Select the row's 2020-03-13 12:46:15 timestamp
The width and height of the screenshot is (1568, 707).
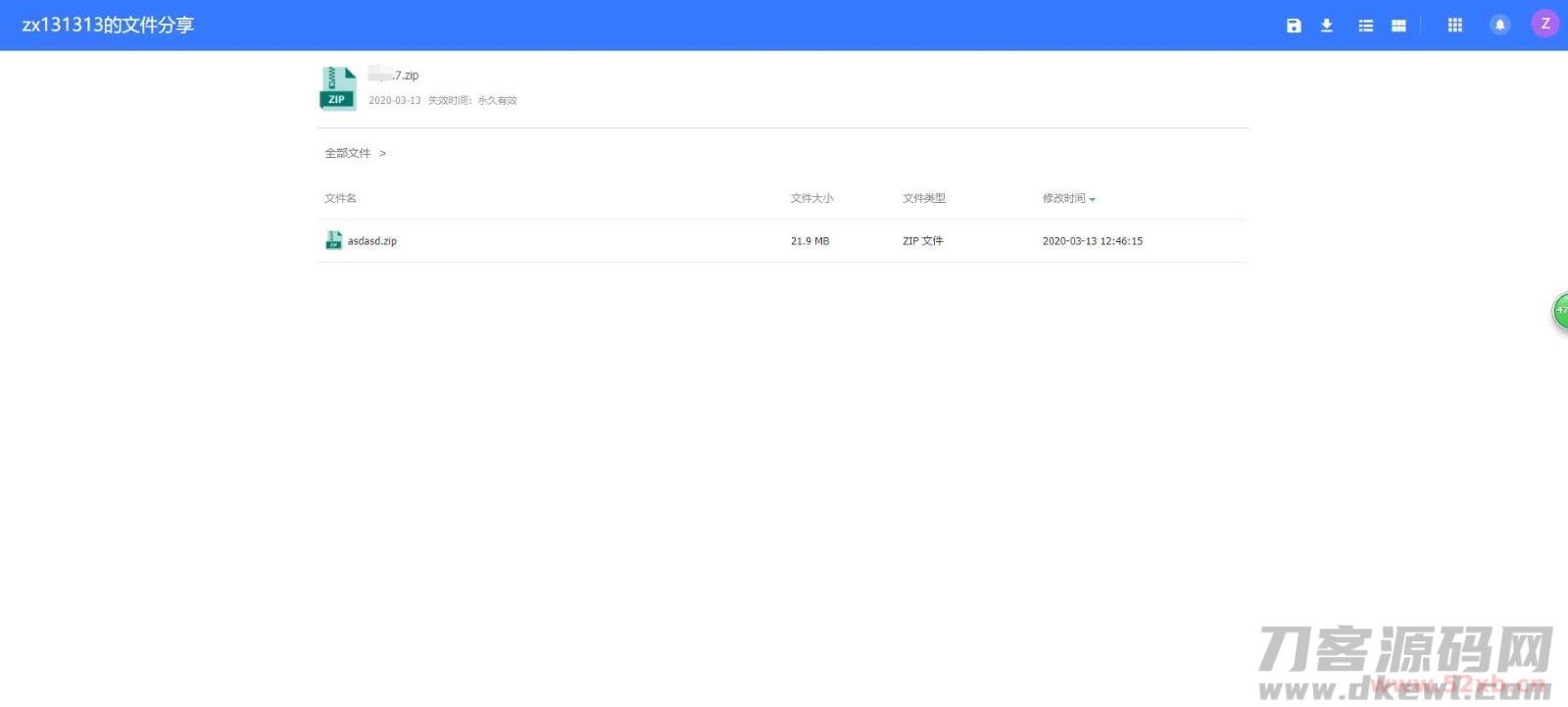coord(1092,241)
